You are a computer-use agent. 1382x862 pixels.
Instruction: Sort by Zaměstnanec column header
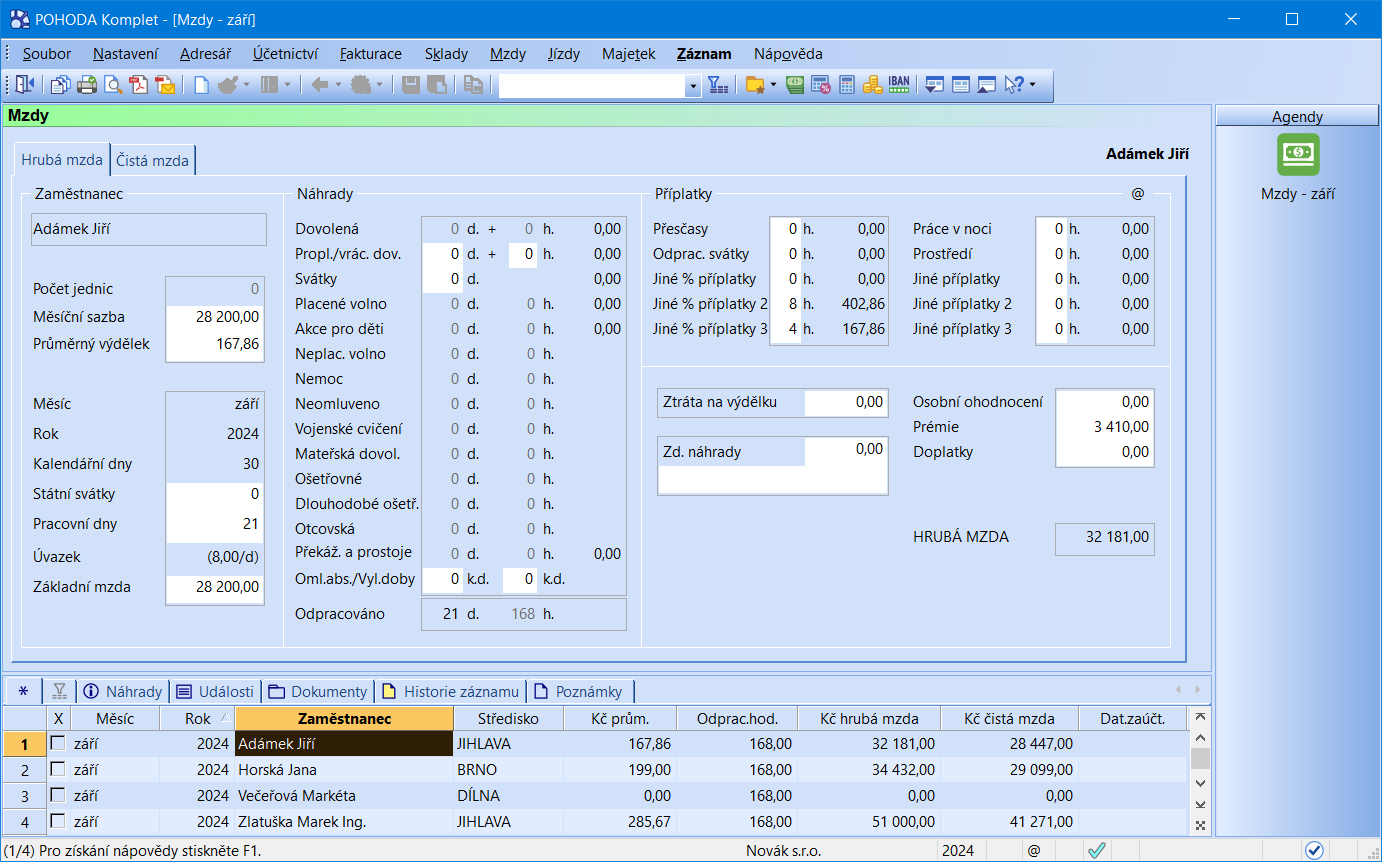[344, 718]
